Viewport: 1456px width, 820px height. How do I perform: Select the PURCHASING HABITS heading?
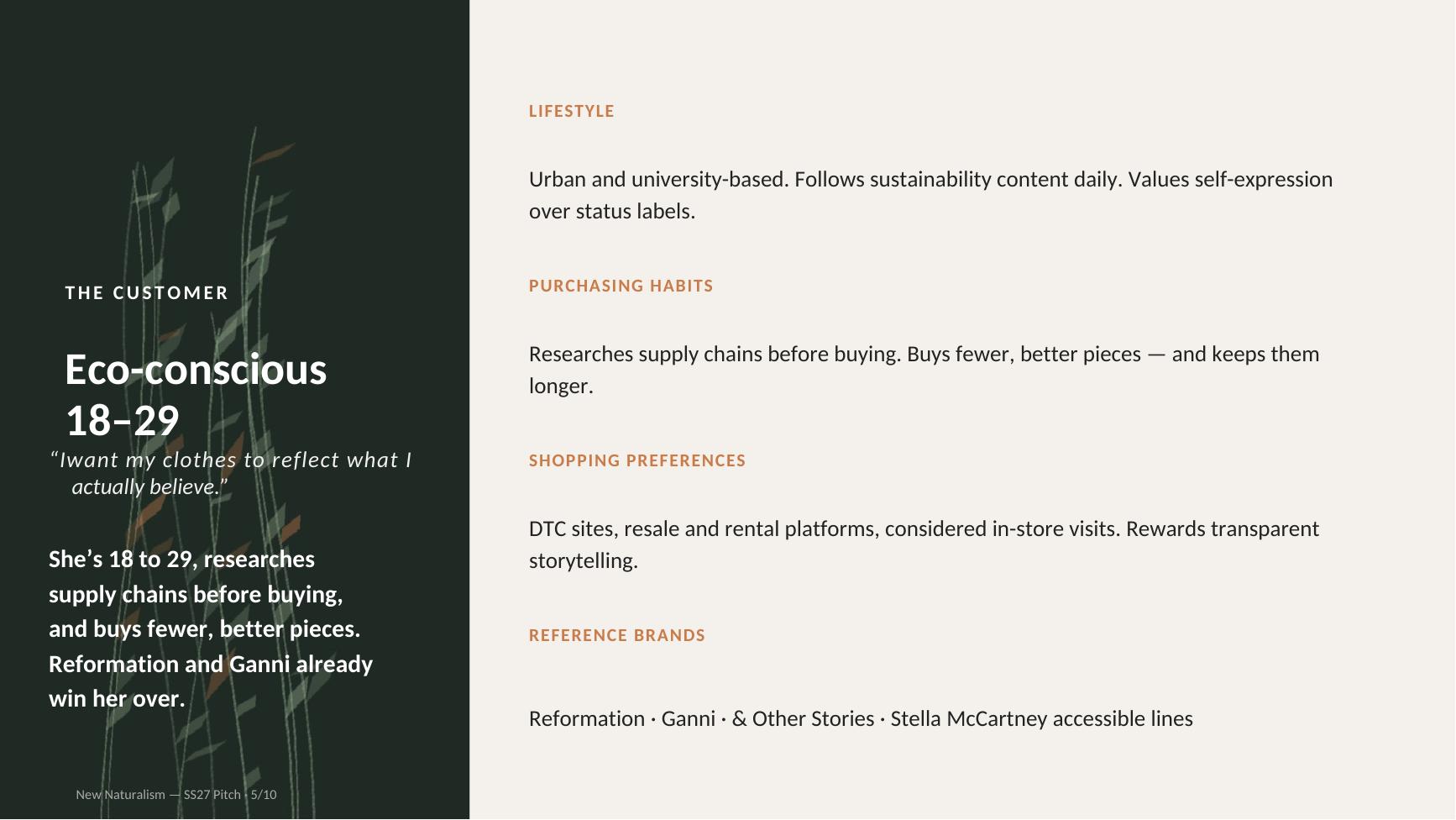[621, 286]
